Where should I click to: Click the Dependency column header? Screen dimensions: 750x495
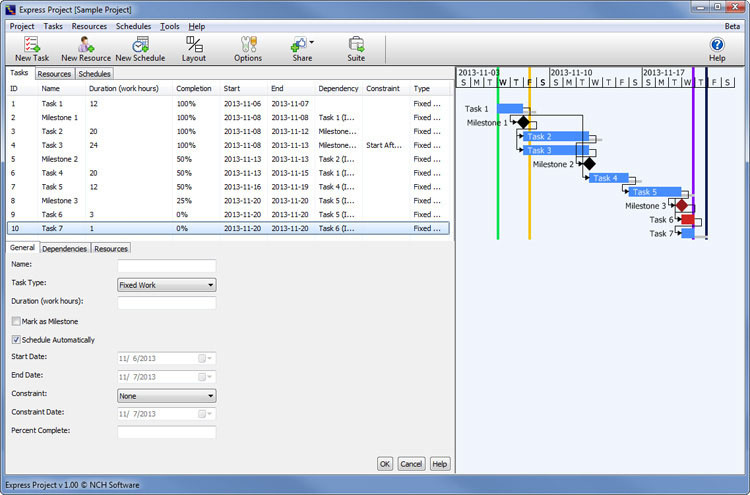click(338, 88)
